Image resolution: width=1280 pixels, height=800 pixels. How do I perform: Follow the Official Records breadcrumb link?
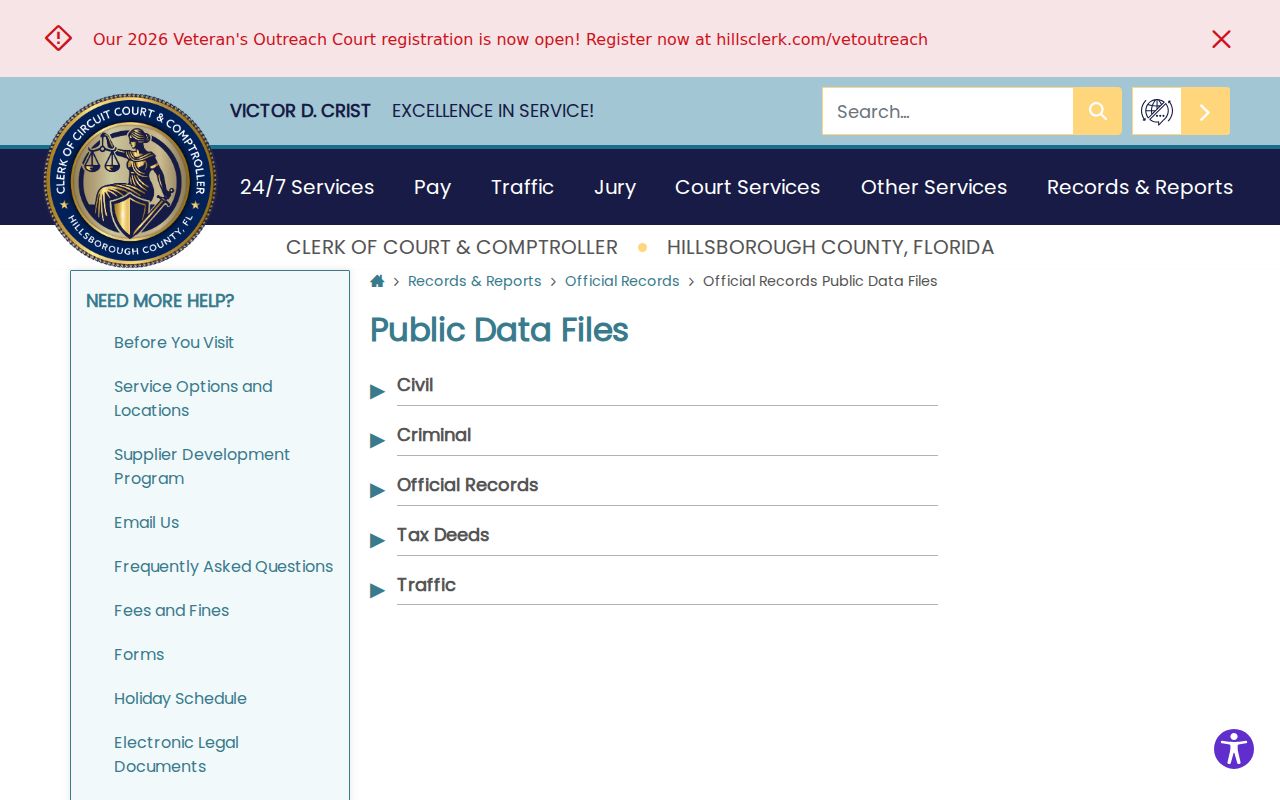point(622,281)
